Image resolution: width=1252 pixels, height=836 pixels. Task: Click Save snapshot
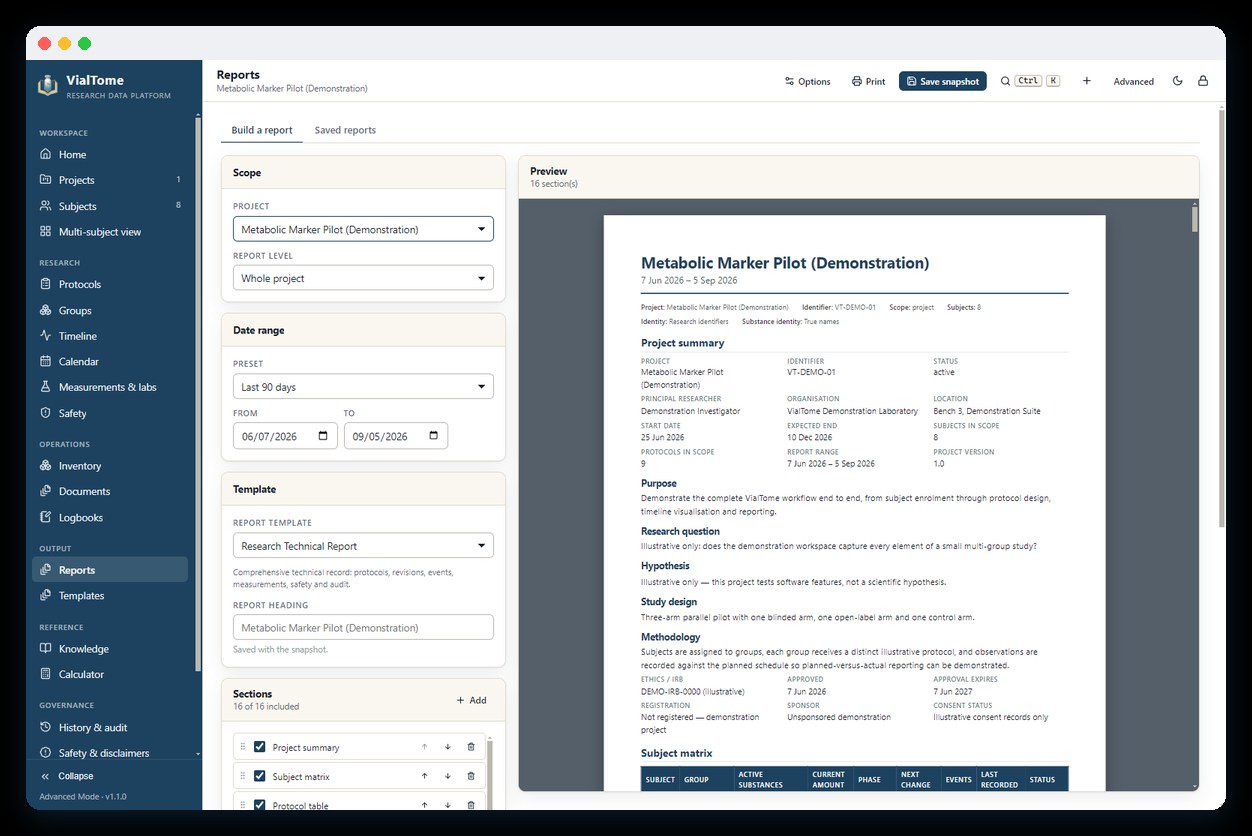click(943, 81)
